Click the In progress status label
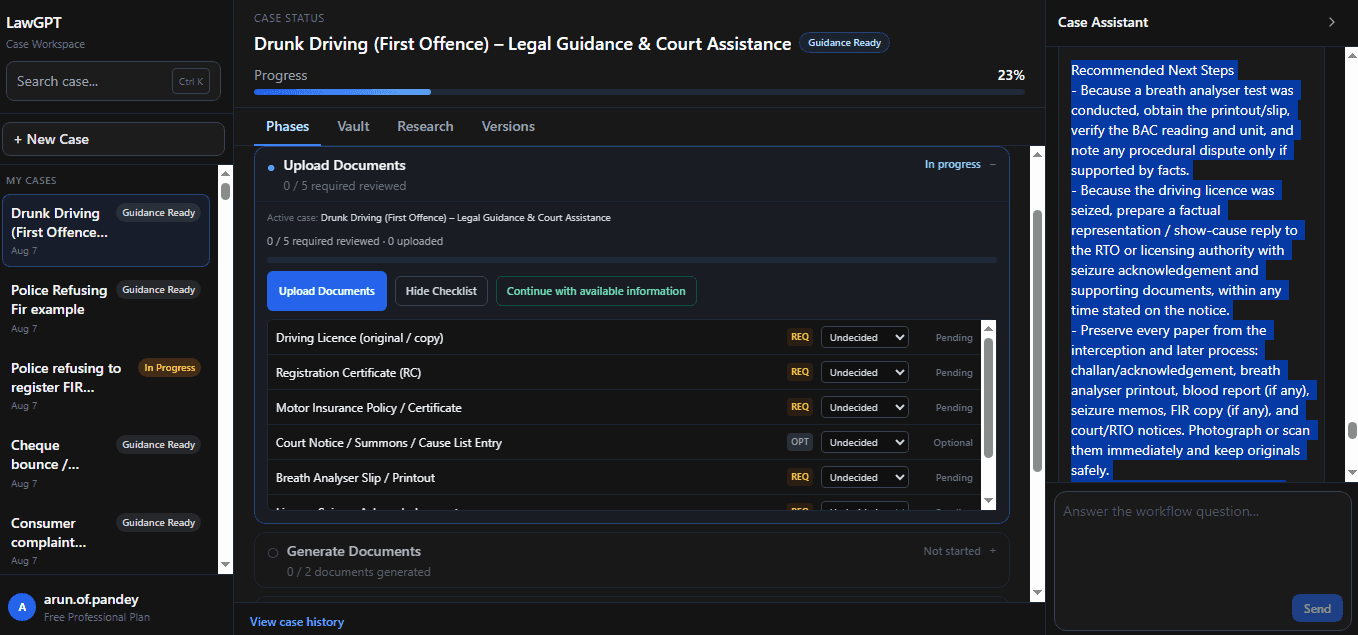This screenshot has width=1358, height=635. 952,164
